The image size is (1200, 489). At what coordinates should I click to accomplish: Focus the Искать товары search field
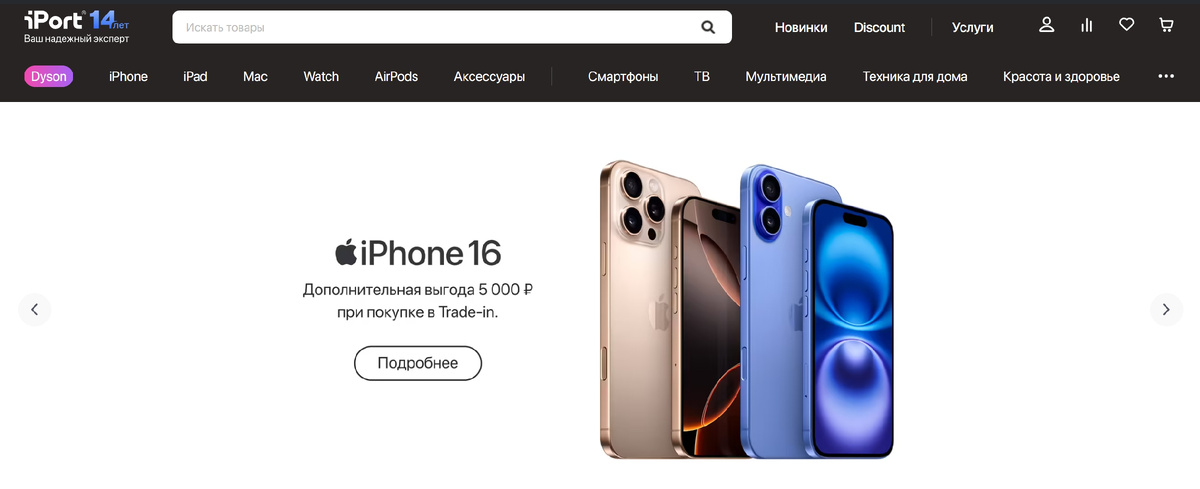pos(452,27)
